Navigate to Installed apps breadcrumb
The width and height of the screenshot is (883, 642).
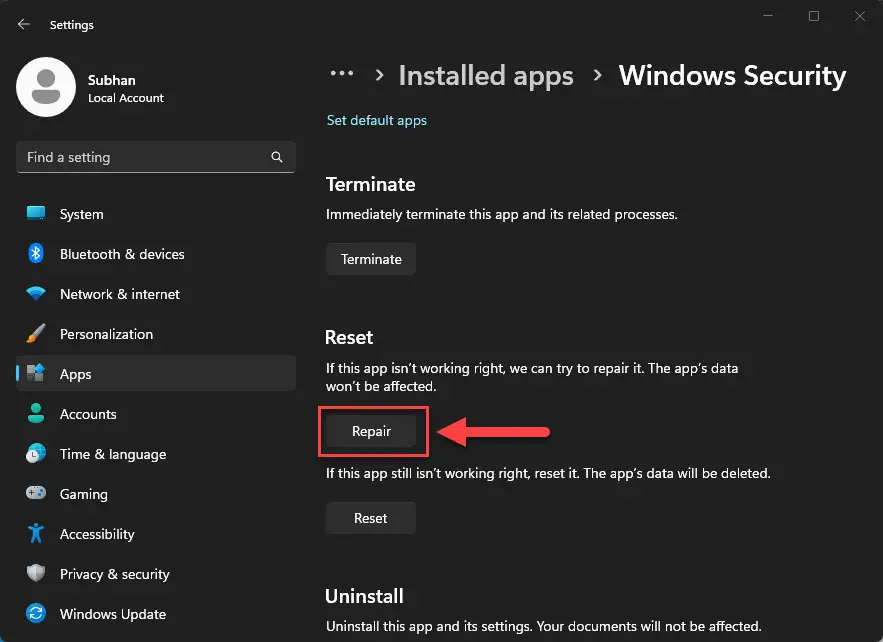[486, 76]
